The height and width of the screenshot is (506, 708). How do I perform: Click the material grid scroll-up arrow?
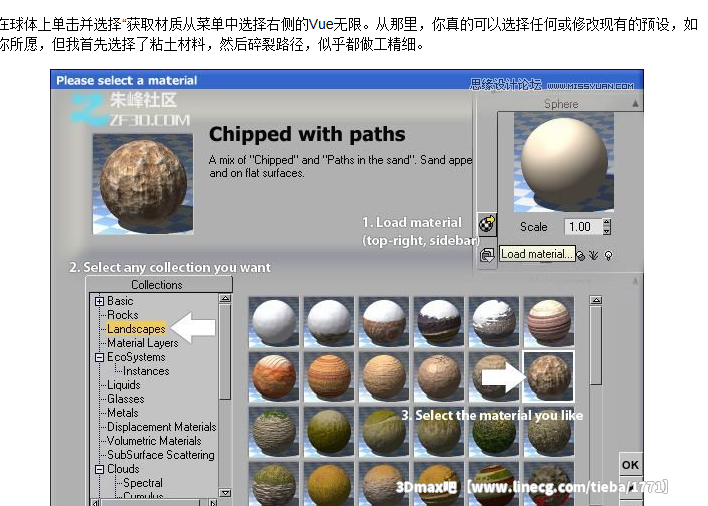[596, 300]
